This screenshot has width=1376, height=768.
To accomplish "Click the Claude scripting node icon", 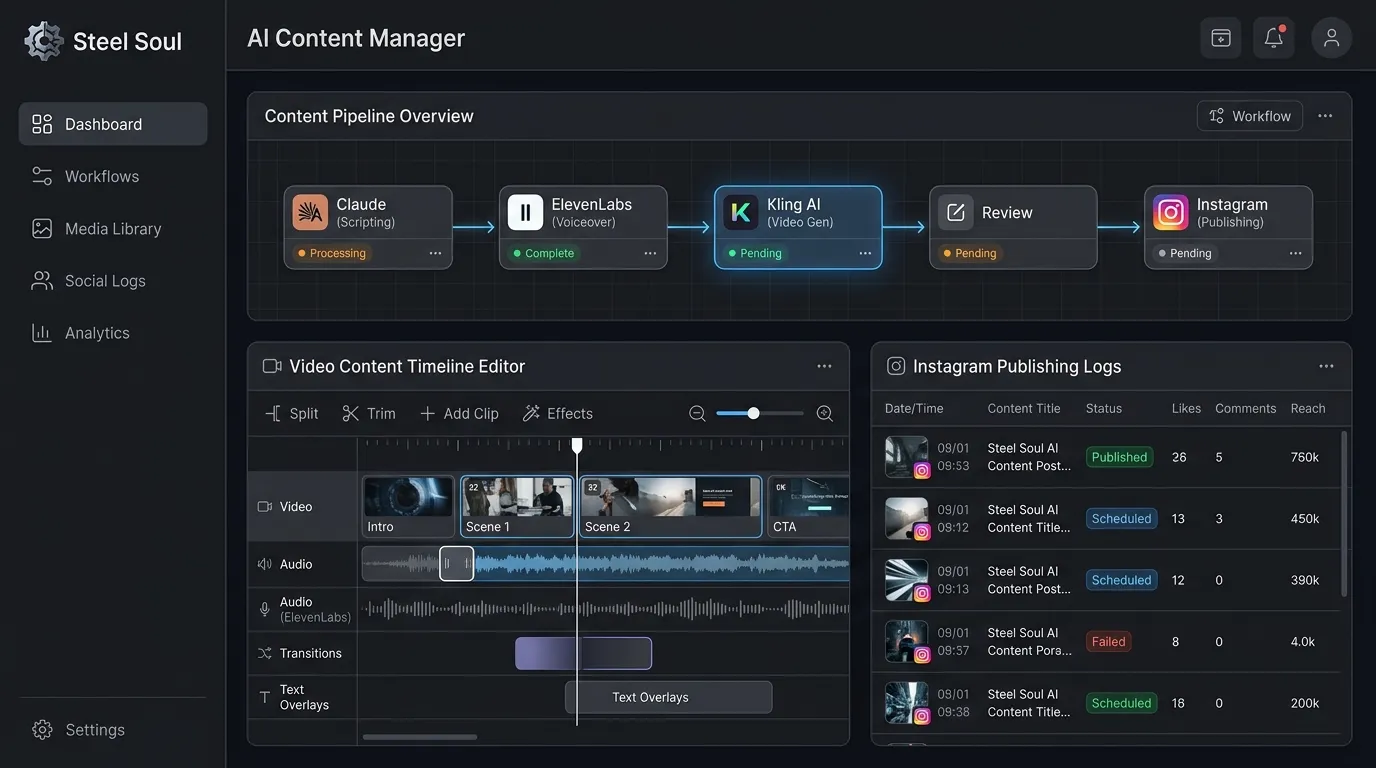I will 310,212.
